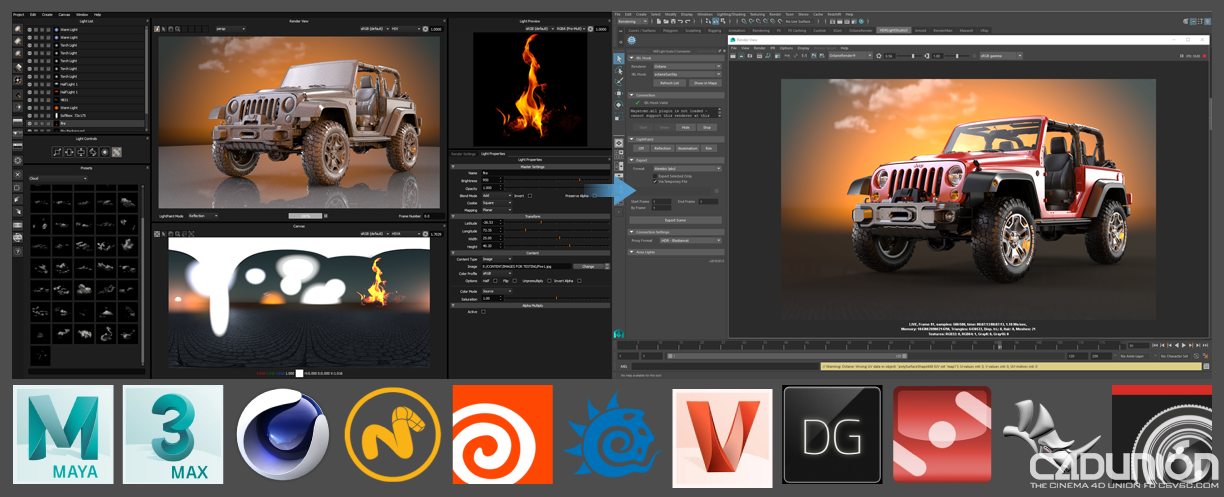This screenshot has height=497, width=1224.
Task: Toggle the Invert Alpha checkbox
Action: tap(581, 281)
